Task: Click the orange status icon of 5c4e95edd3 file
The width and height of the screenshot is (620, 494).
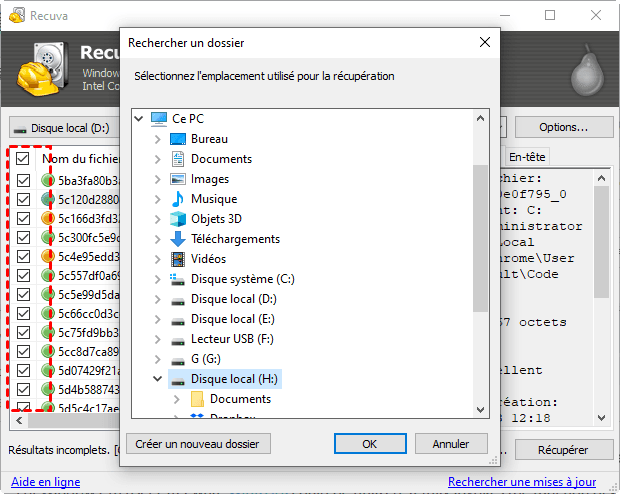Action: pos(48,256)
